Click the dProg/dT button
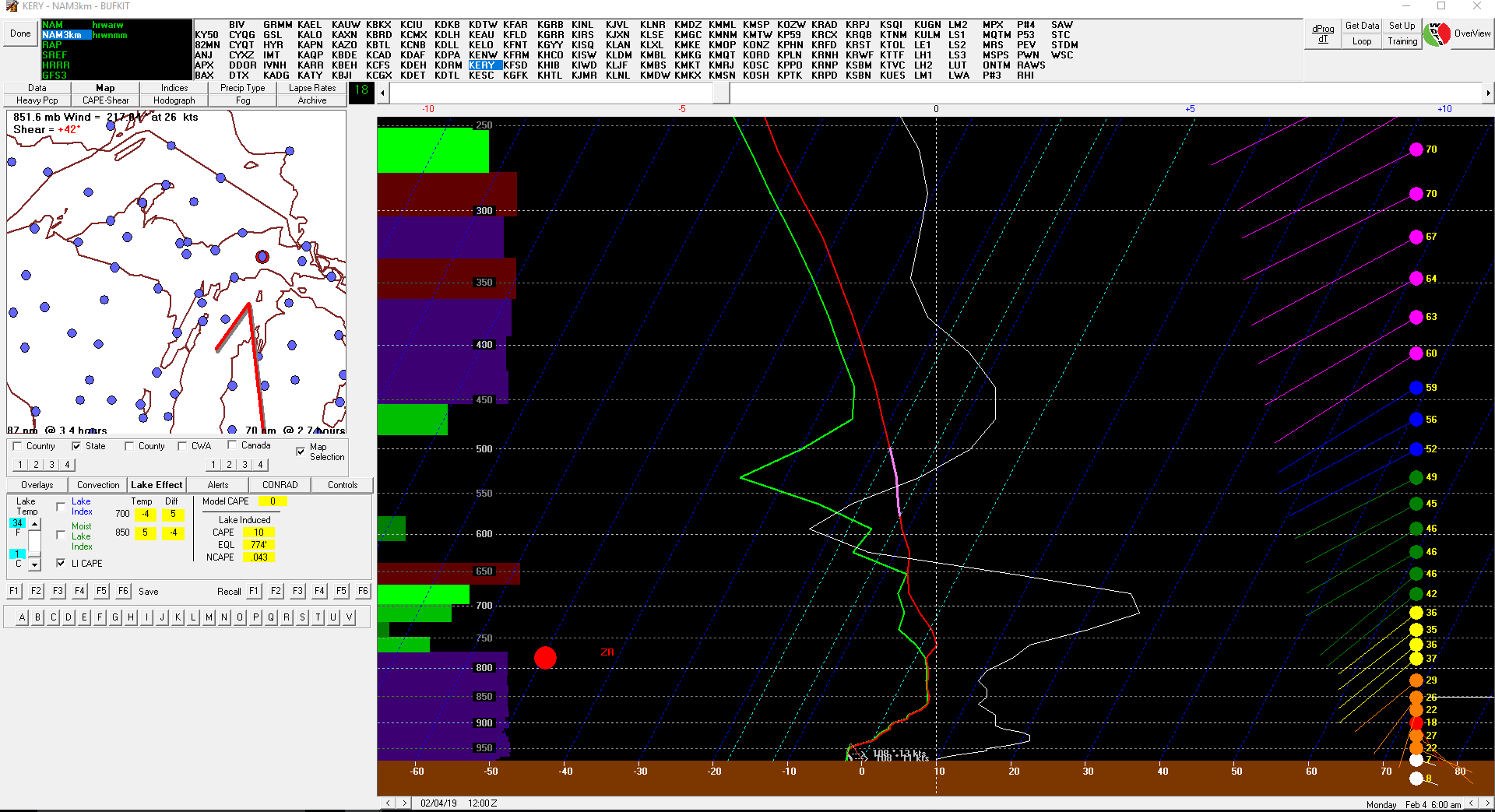 coord(1323,33)
